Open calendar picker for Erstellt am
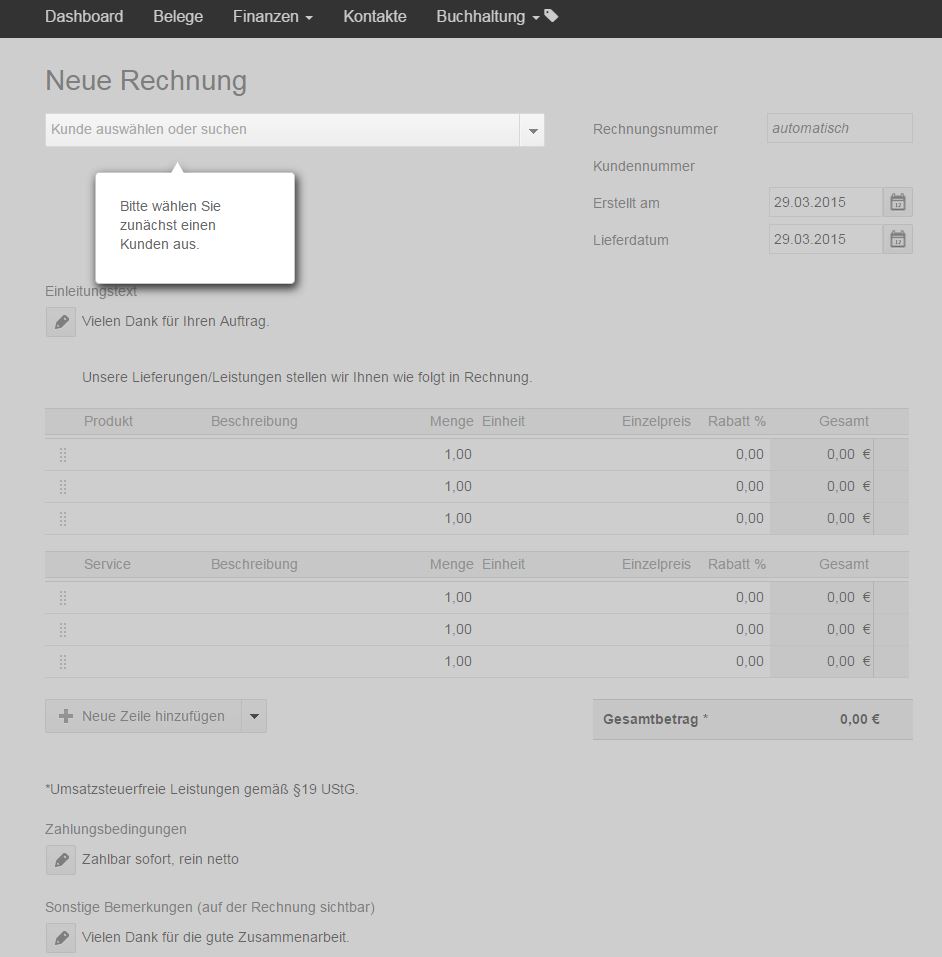942x957 pixels. pos(897,202)
